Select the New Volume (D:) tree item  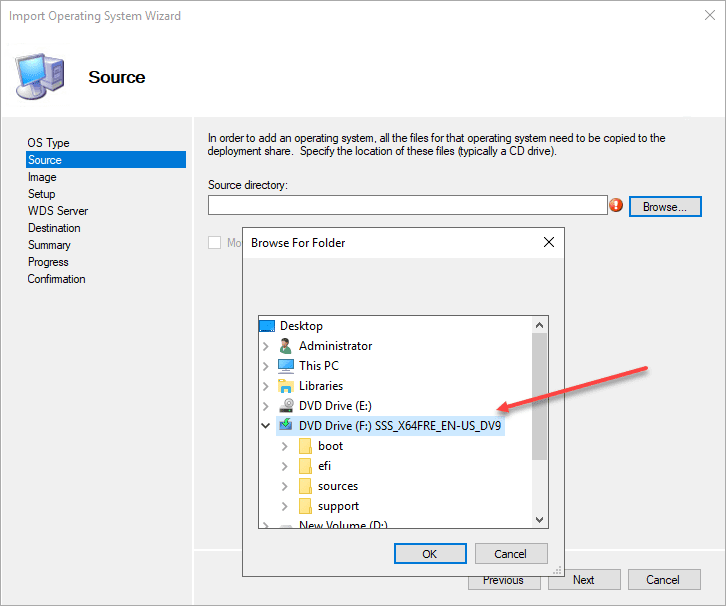(x=343, y=524)
